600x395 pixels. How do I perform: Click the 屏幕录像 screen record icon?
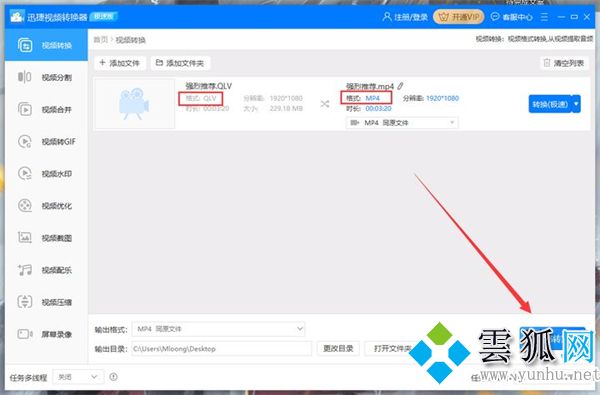tap(25, 334)
